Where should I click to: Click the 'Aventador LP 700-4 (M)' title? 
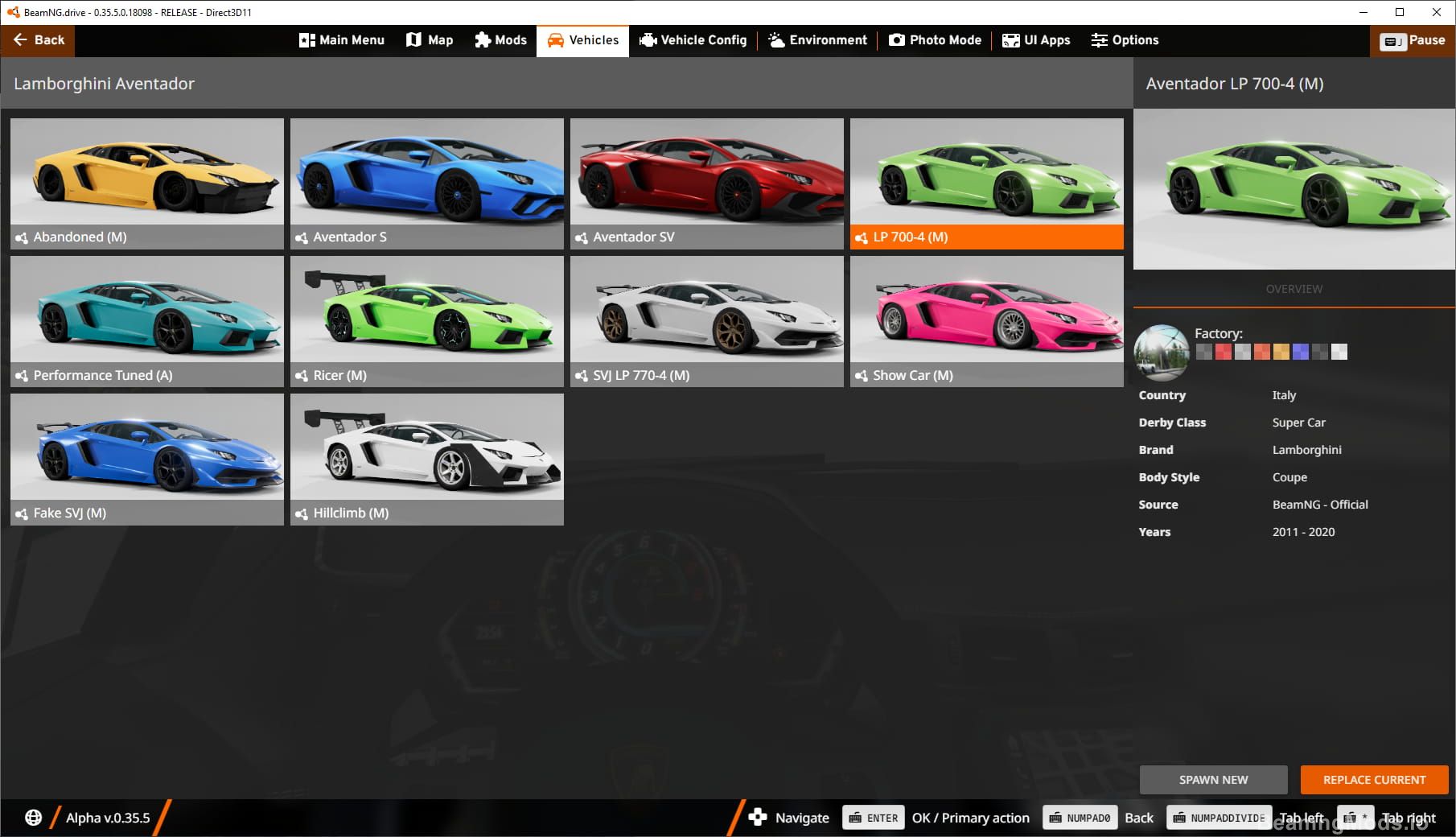pos(1234,84)
